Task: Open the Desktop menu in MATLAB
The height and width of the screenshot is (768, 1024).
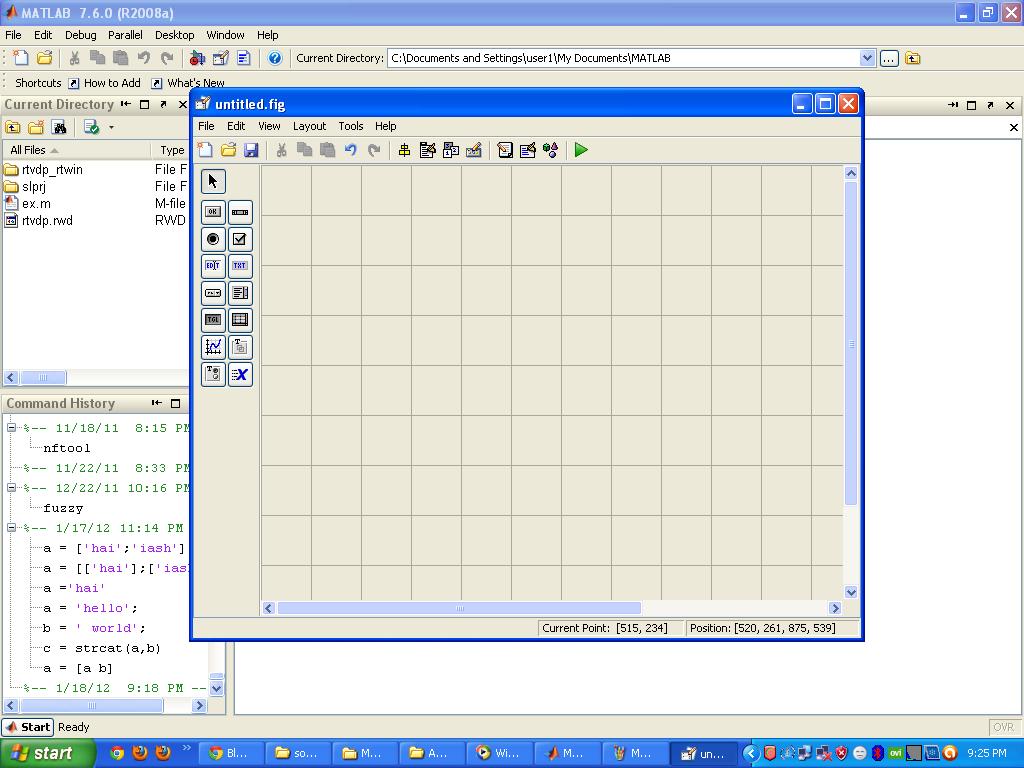Action: pos(174,35)
